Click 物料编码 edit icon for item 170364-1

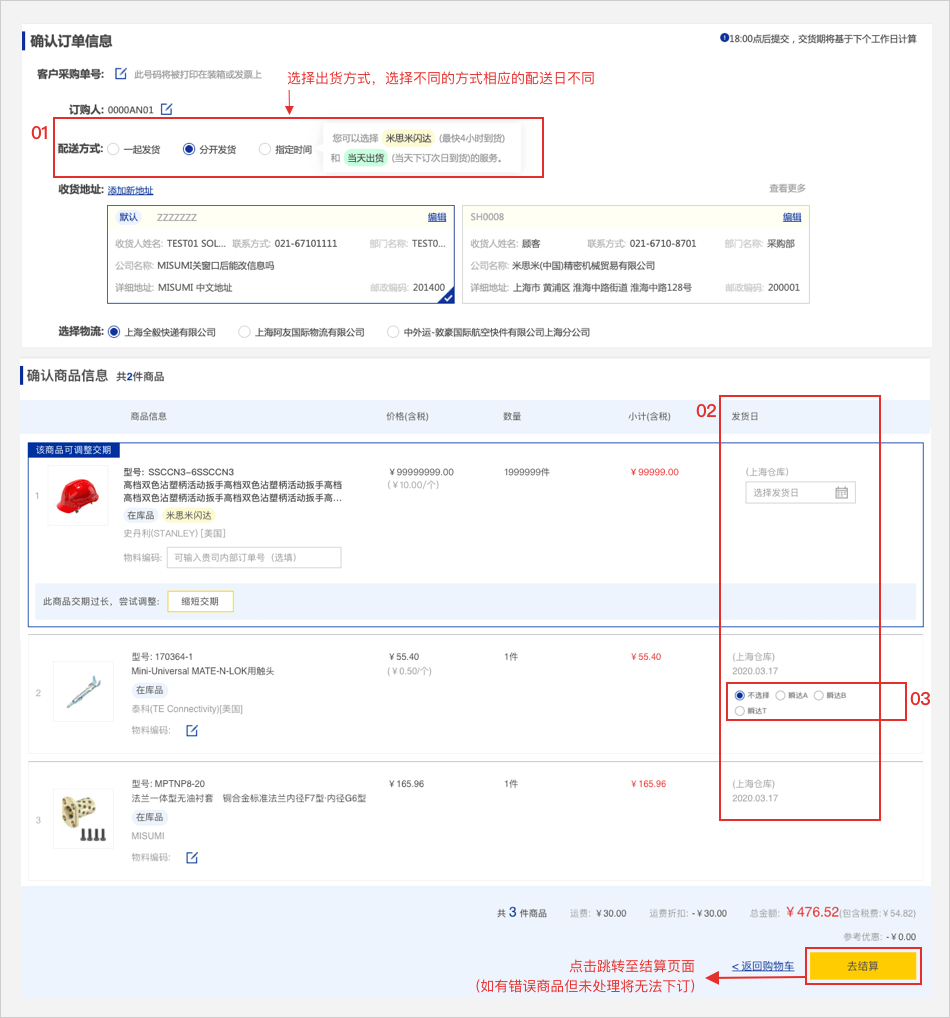coord(192,731)
